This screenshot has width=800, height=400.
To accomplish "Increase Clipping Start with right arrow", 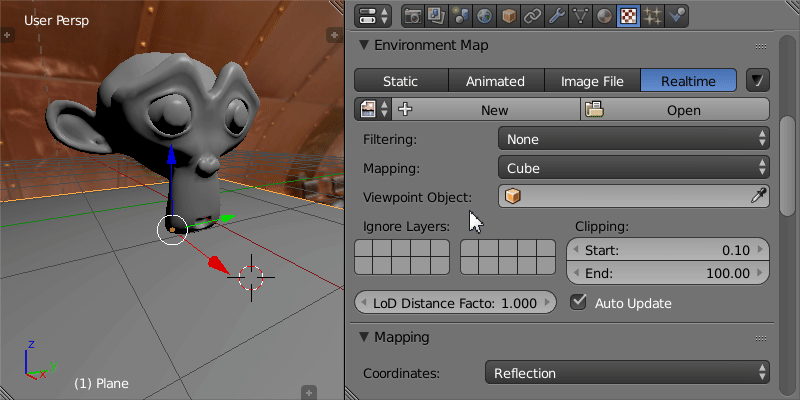I will (x=760, y=250).
